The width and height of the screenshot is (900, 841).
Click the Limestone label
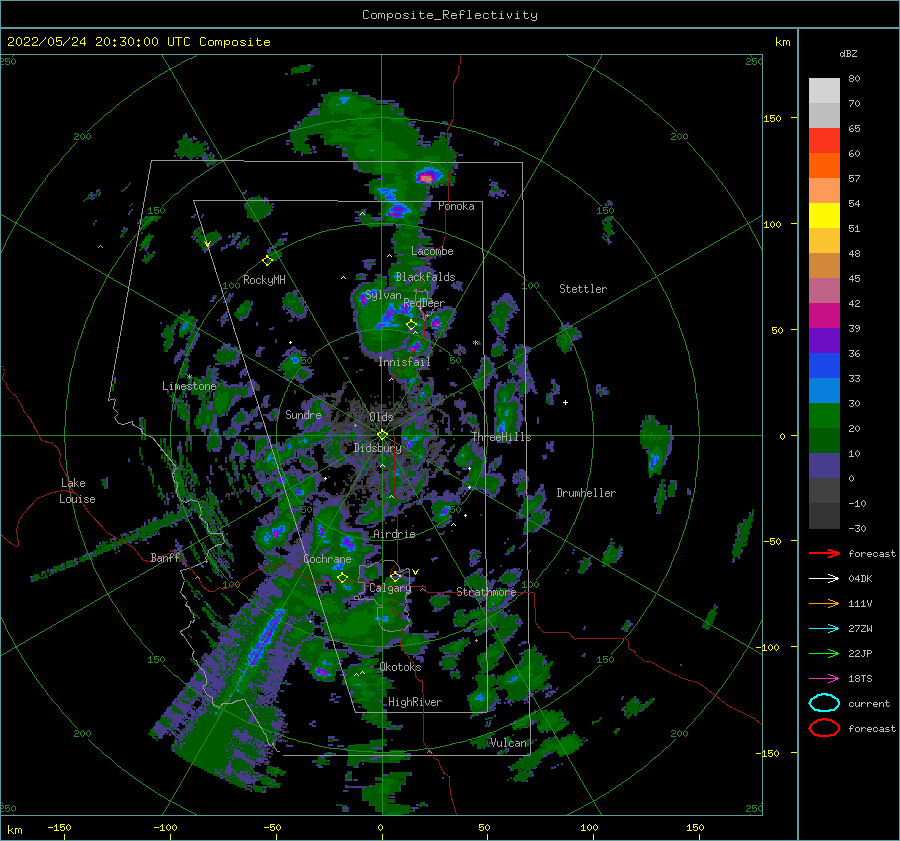(189, 386)
